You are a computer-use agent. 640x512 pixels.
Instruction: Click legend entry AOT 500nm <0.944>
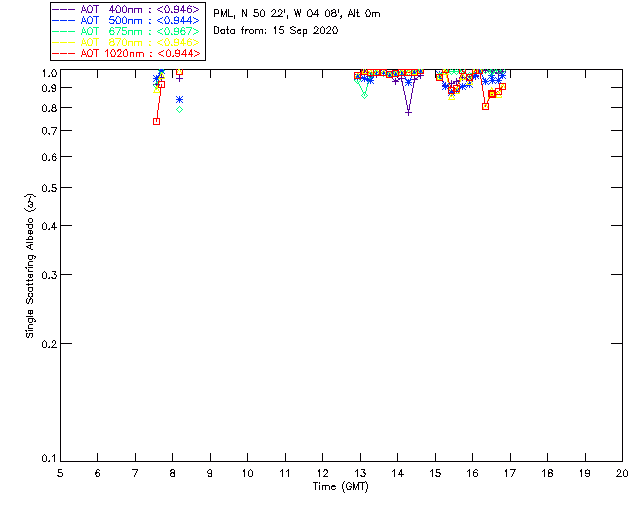(126, 20)
